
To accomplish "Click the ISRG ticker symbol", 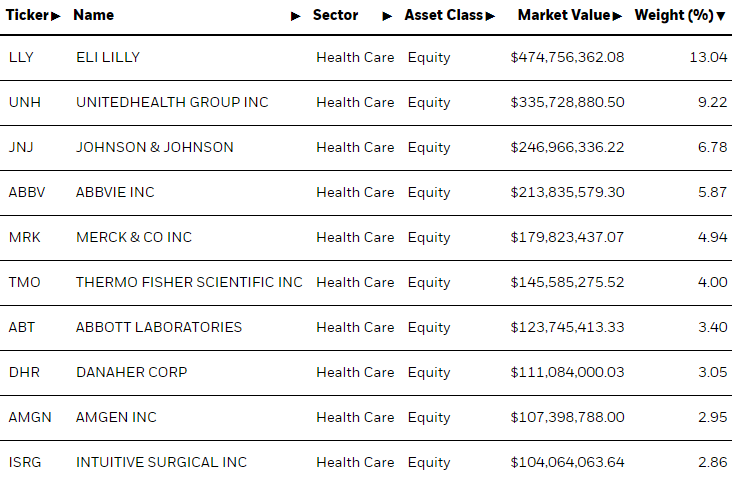I will point(25,462).
